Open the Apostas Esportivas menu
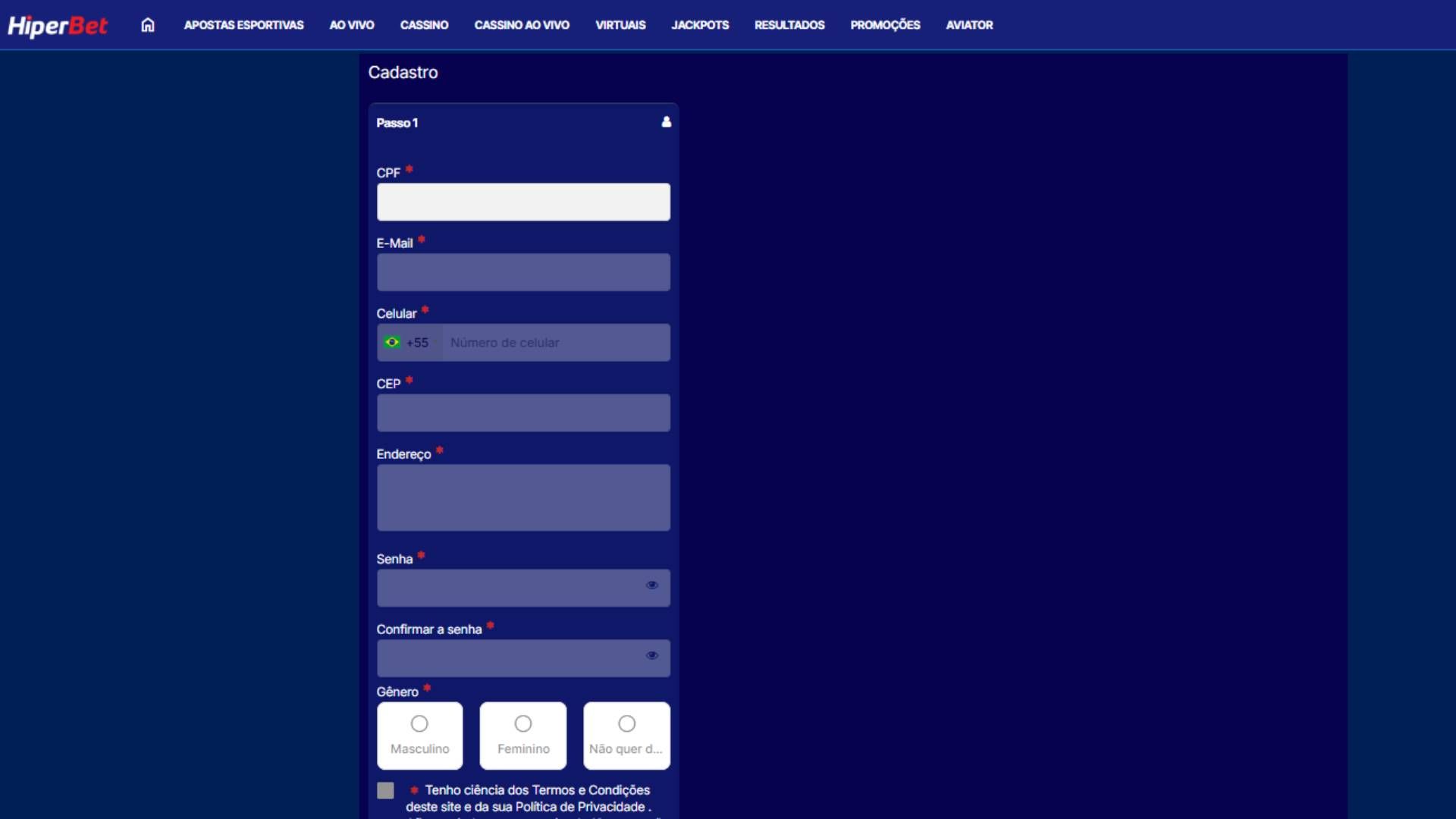 pos(243,25)
